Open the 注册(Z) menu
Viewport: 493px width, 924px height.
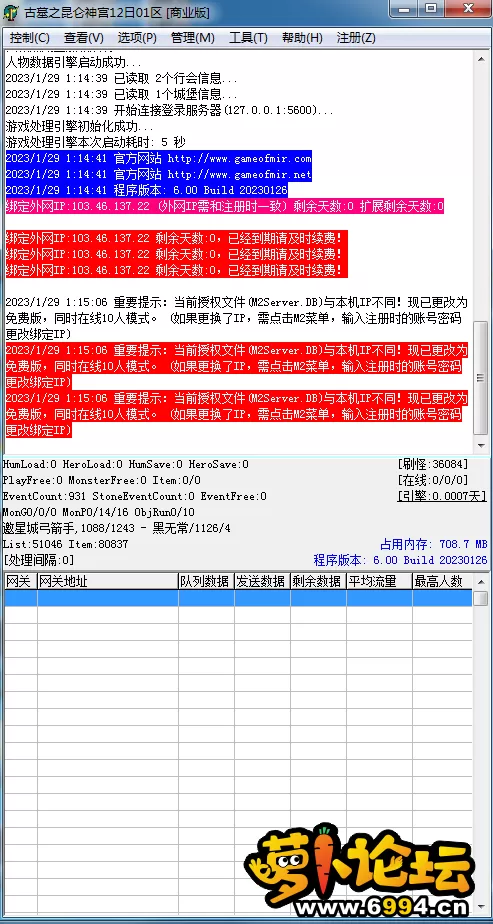pyautogui.click(x=356, y=38)
